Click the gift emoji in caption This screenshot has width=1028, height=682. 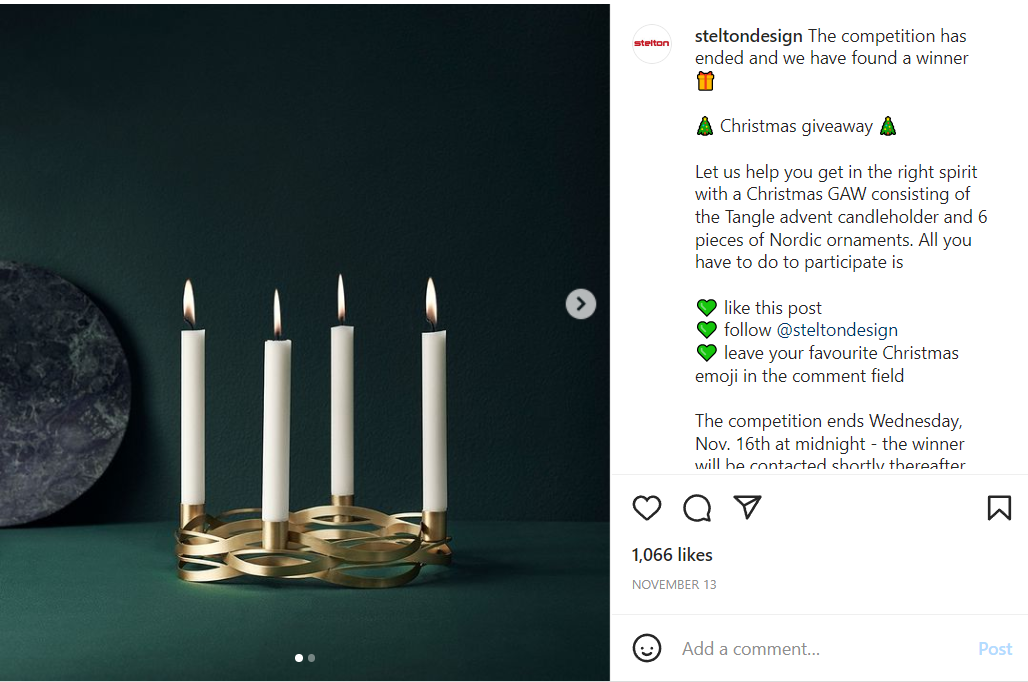(706, 81)
